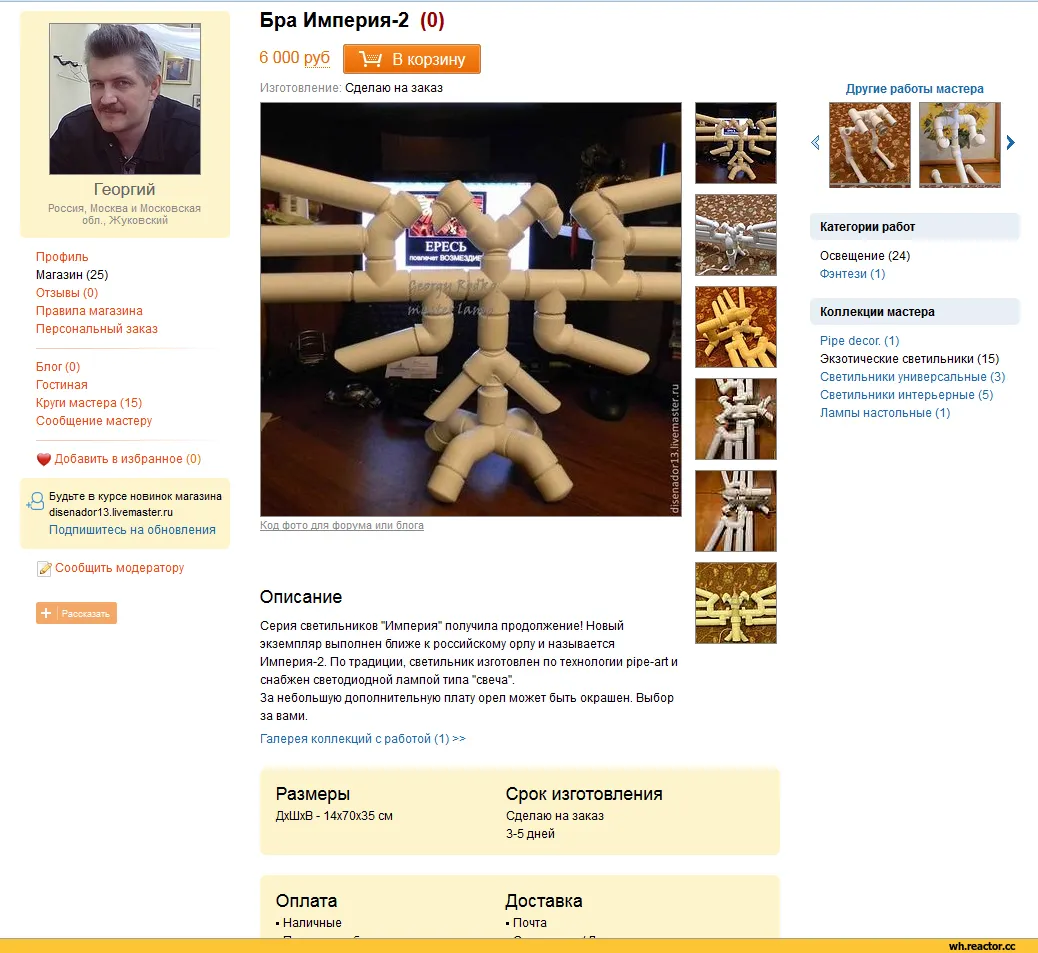This screenshot has height=953, width=1038.
Task: Add item to cart with В корзину
Action: [x=412, y=60]
